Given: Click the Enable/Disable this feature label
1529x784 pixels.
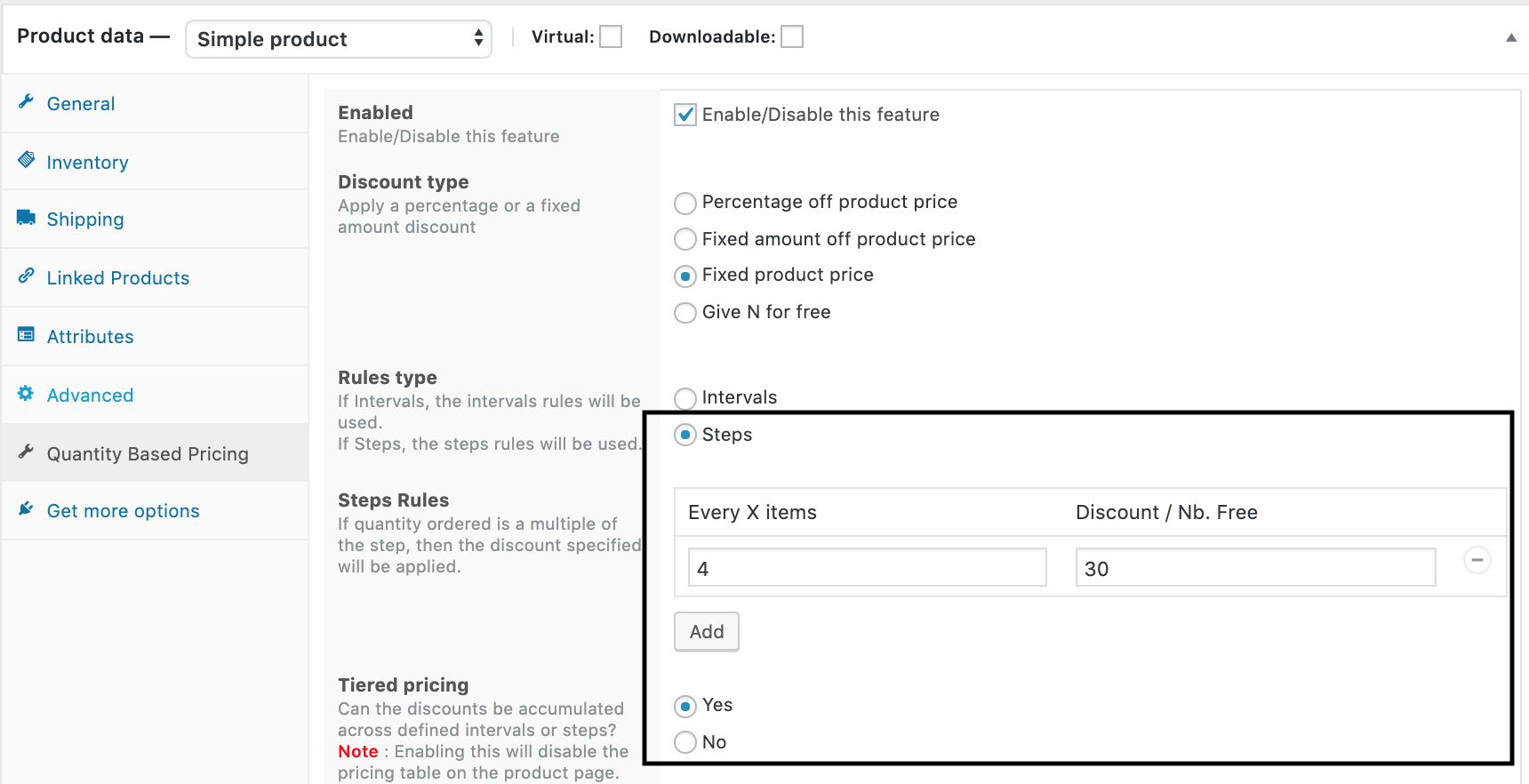Looking at the screenshot, I should coord(821,115).
